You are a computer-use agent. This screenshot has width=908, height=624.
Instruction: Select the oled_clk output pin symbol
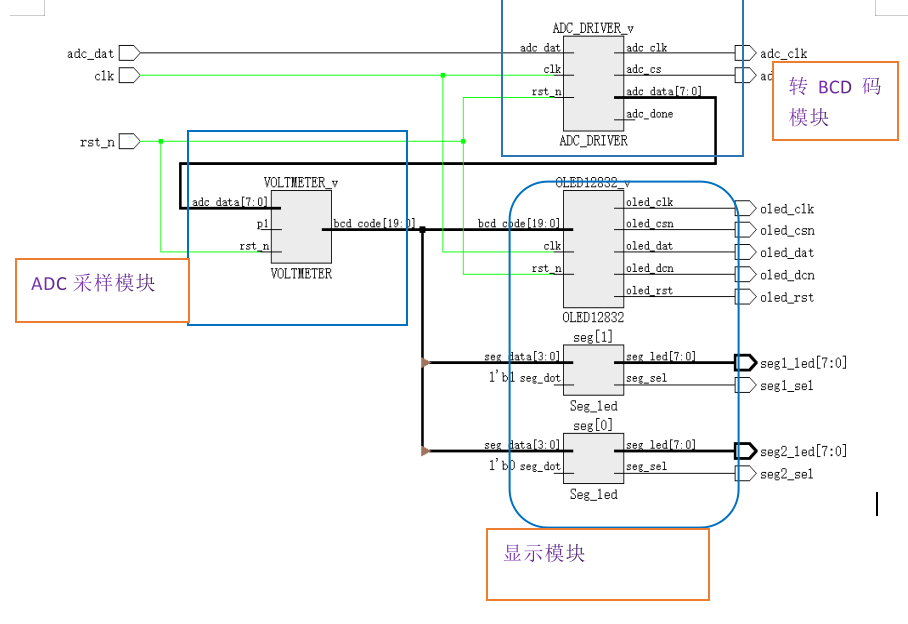click(744, 208)
